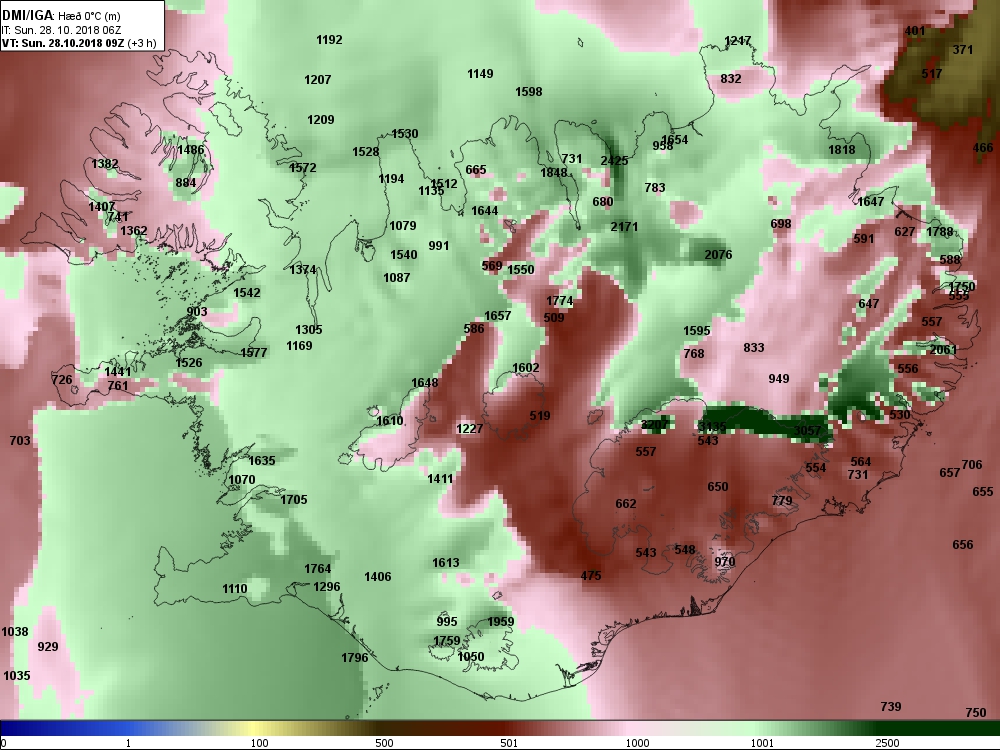Select the value 970 on the map
The image size is (1000, 750).
[x=724, y=562]
